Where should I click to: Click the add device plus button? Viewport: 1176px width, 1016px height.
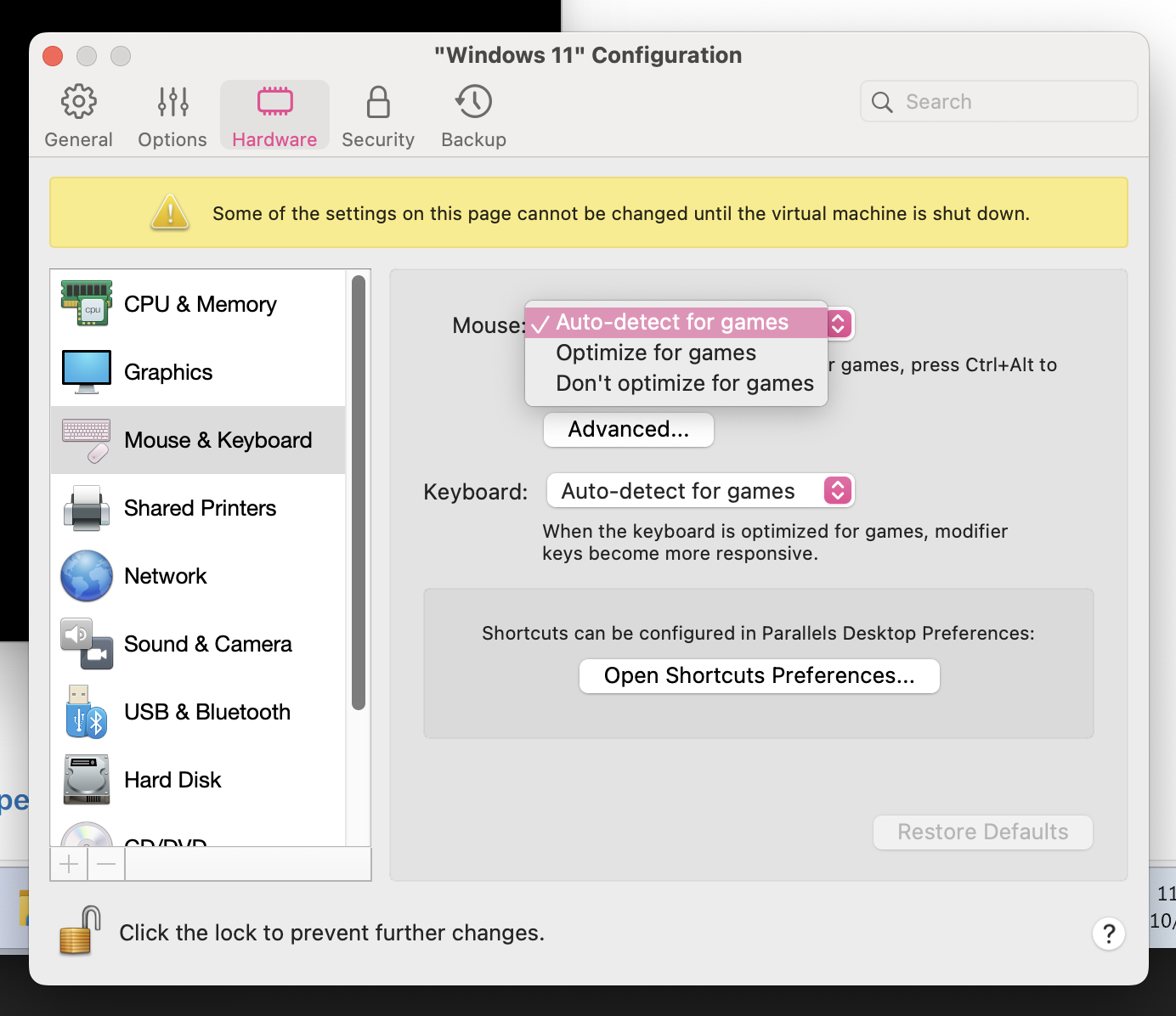69,865
